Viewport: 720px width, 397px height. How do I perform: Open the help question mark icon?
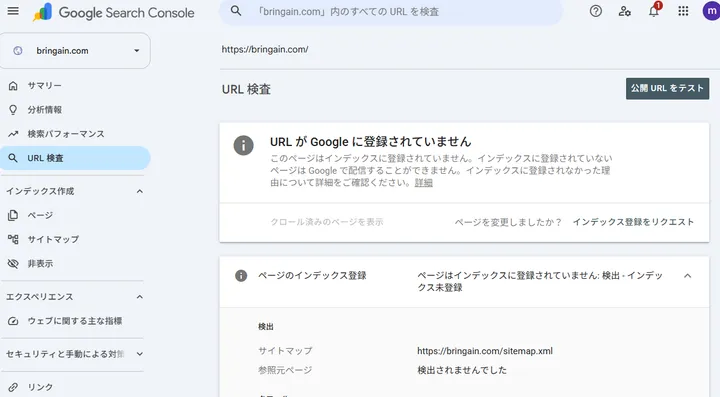[x=596, y=11]
